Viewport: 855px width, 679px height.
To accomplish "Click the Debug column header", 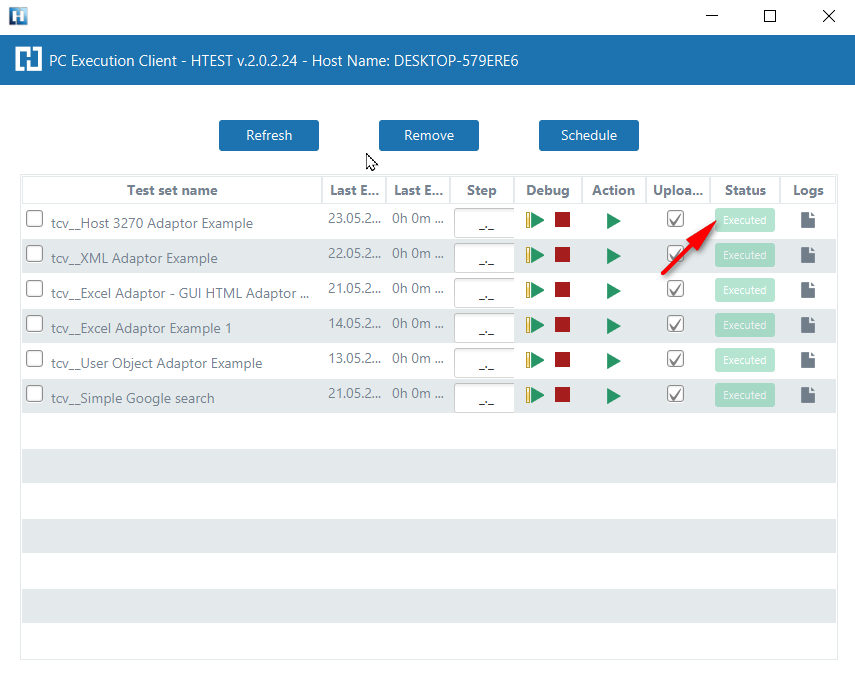I will (548, 190).
